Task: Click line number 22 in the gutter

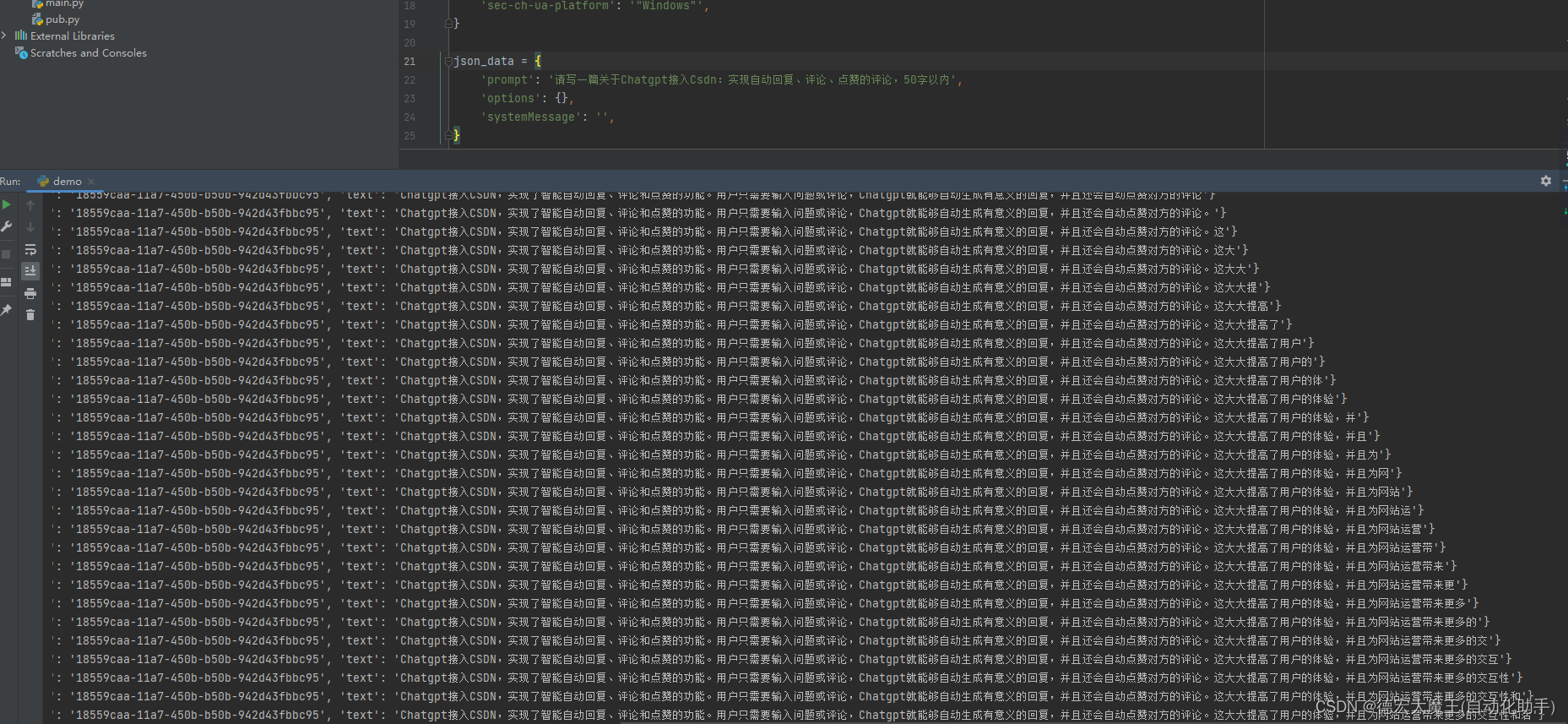Action: click(x=410, y=79)
